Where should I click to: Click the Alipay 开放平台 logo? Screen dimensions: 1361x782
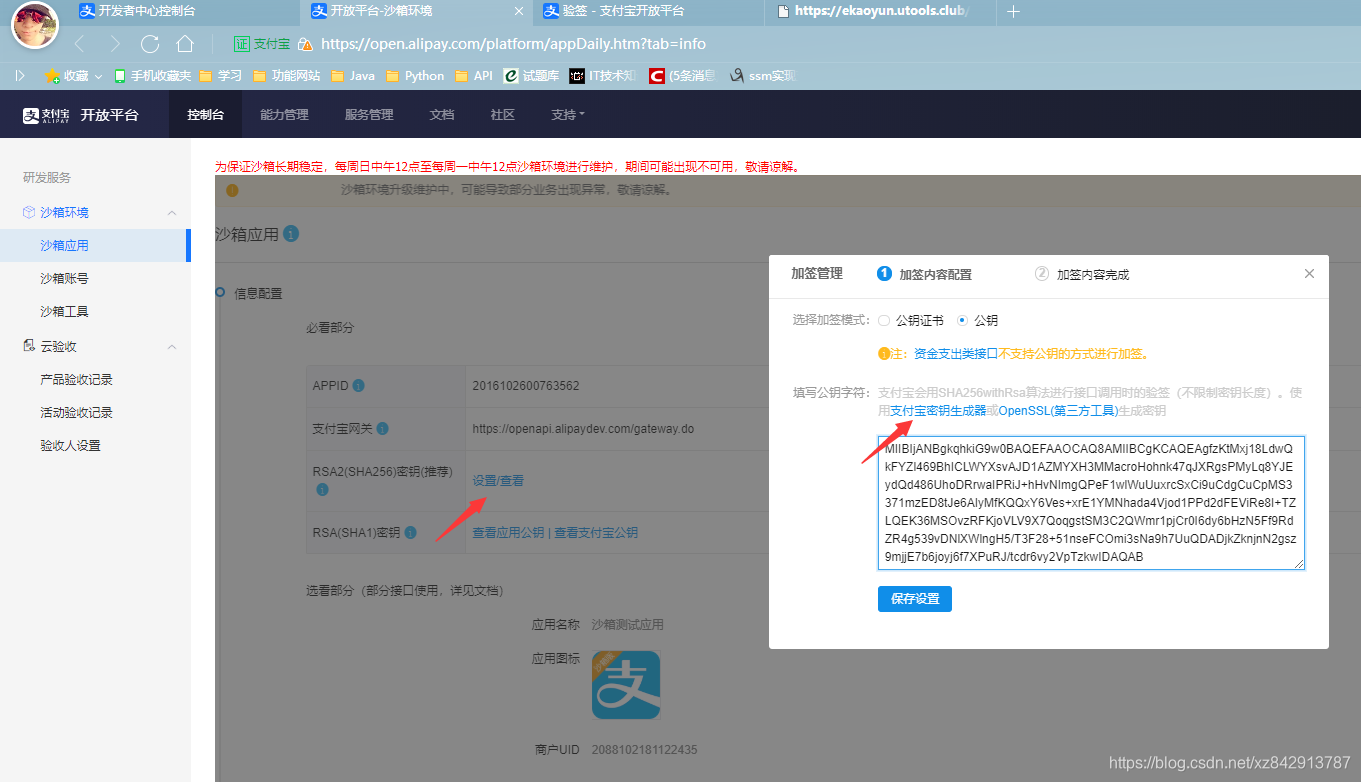coord(81,115)
